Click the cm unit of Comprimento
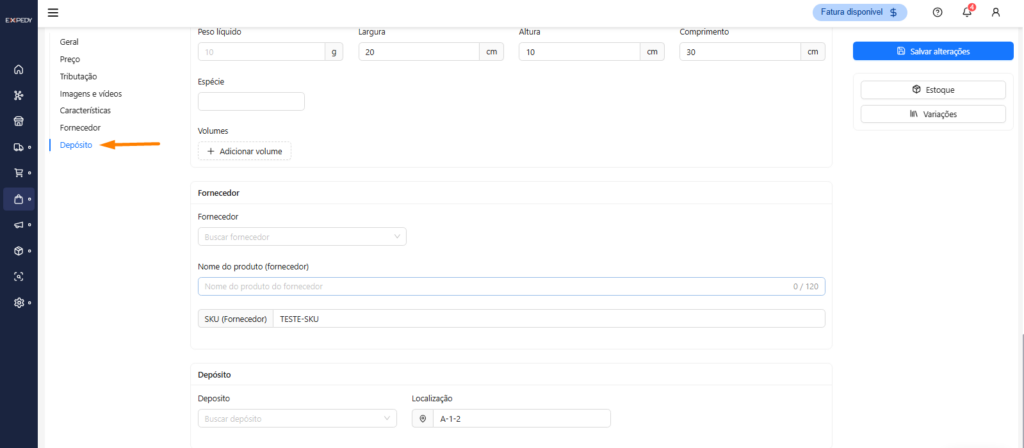 813,52
